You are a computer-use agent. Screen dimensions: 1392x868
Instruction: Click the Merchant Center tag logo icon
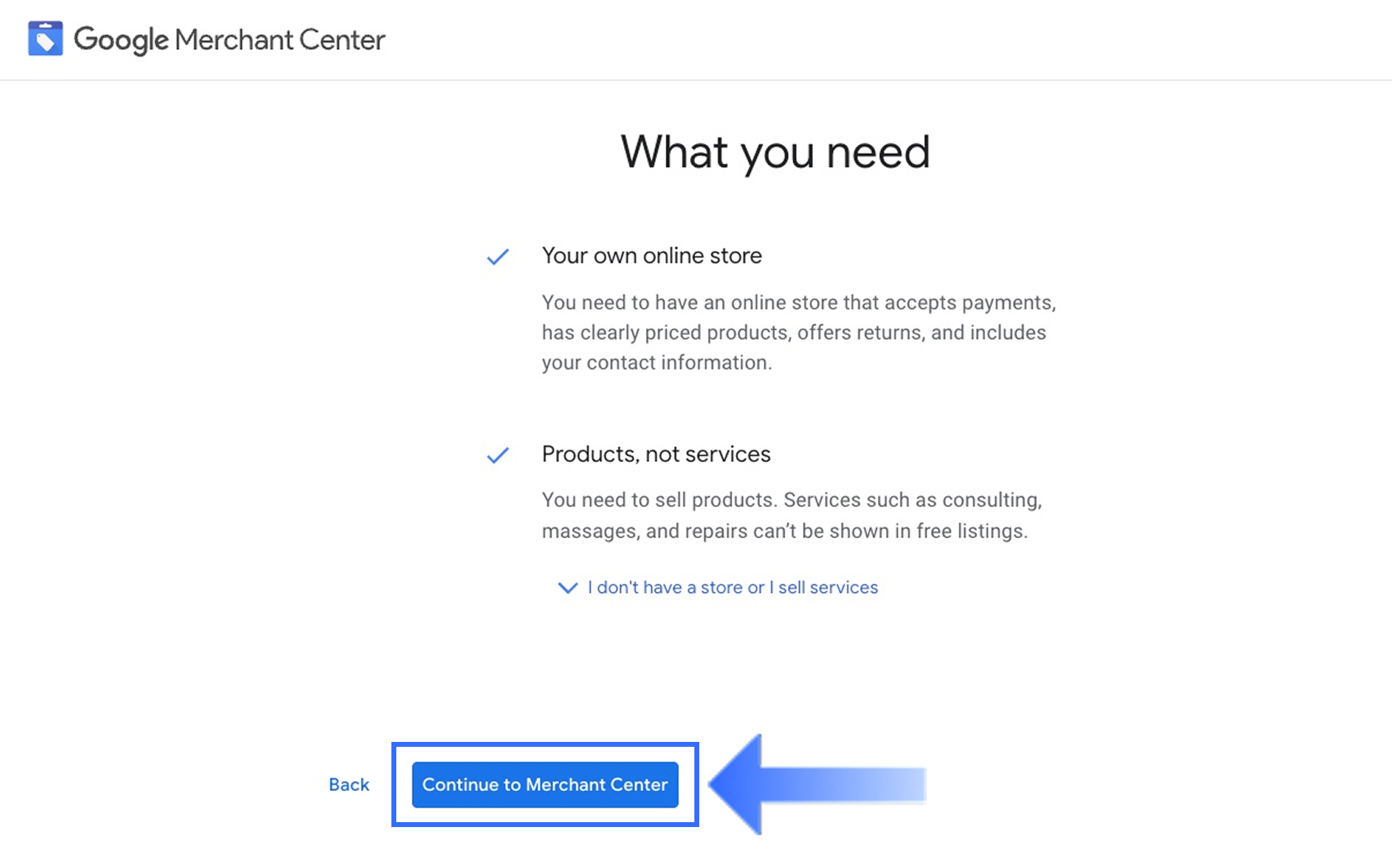pyautogui.click(x=45, y=38)
